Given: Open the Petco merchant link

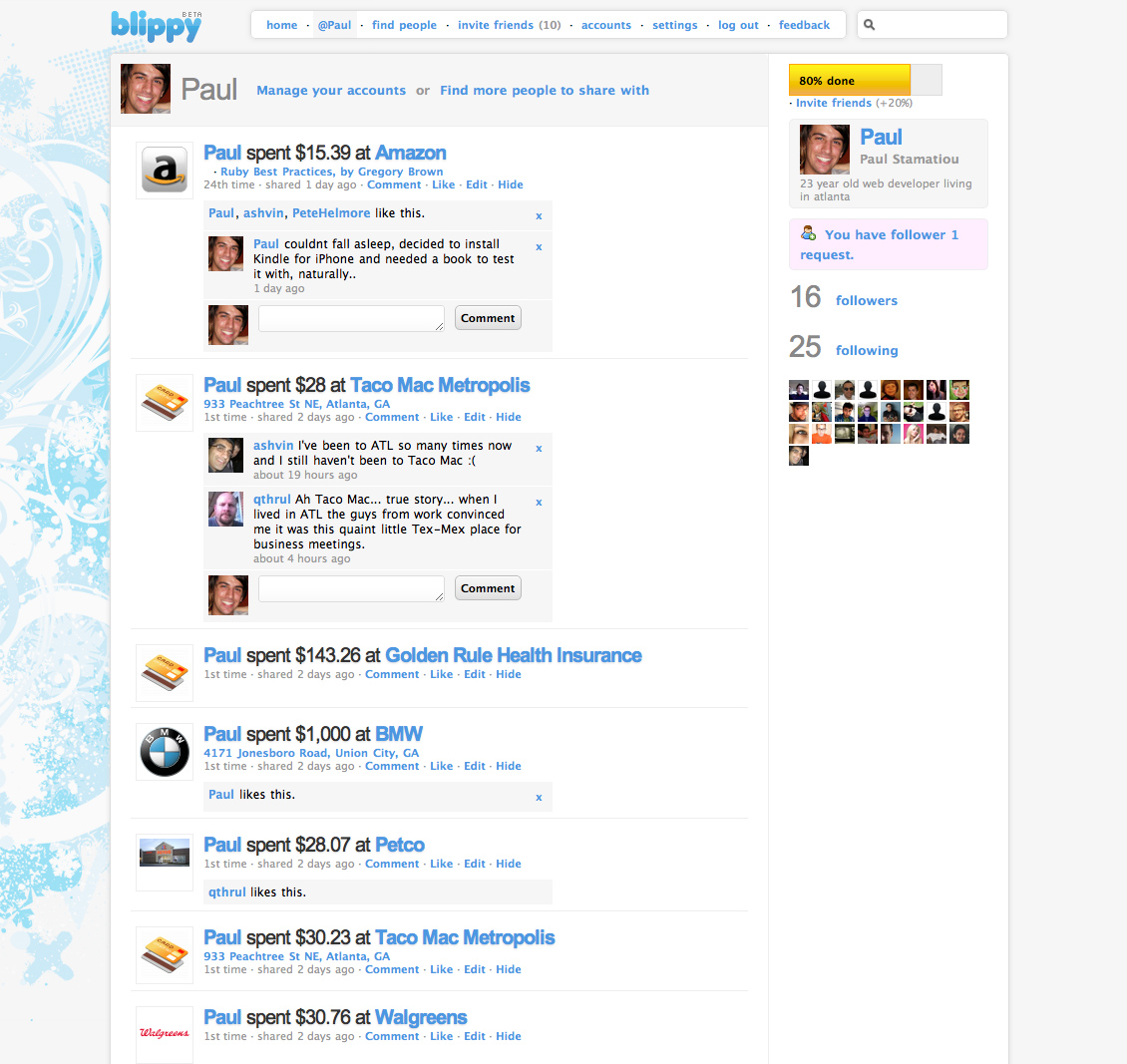Looking at the screenshot, I should [400, 845].
